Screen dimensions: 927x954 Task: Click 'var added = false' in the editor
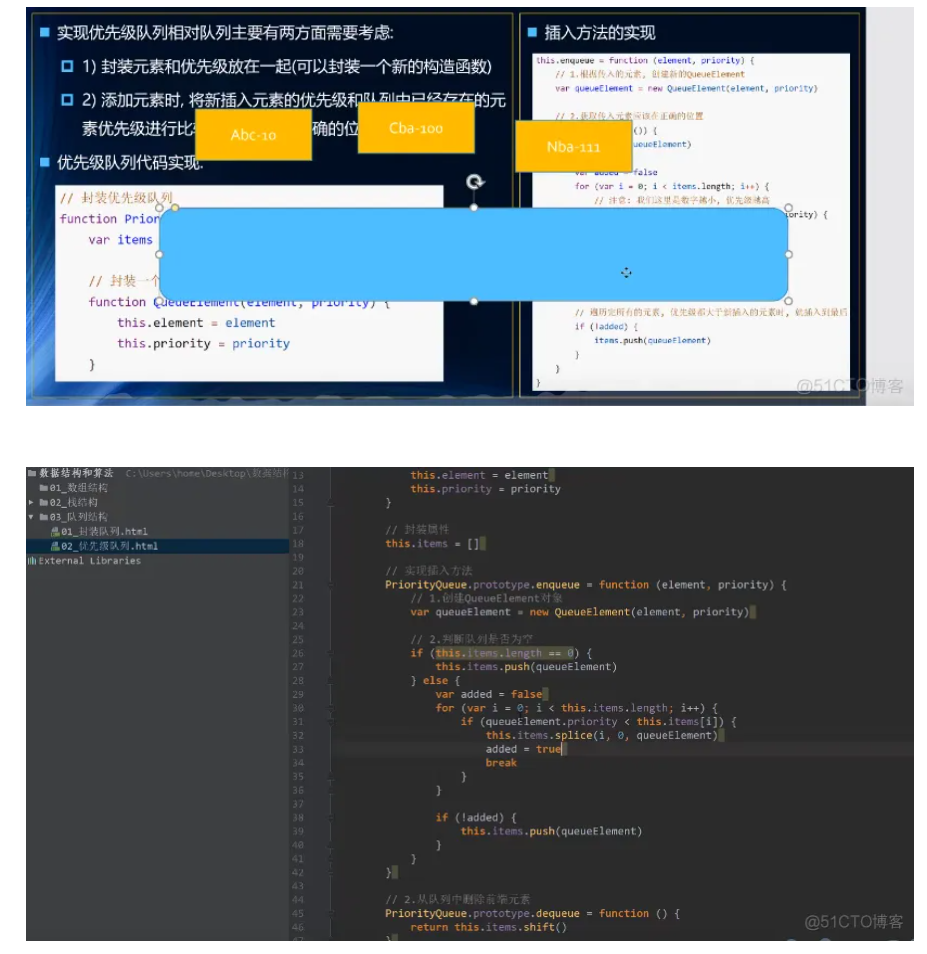pos(488,694)
